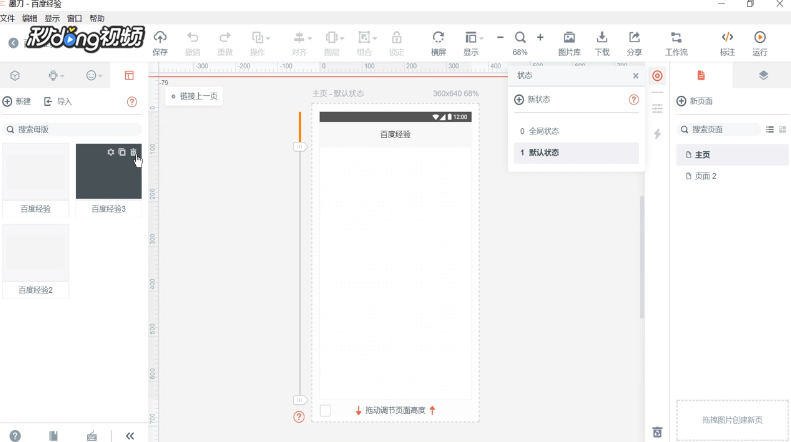The height and width of the screenshot is (442, 791).
Task: Click the bottom-left book icon
Action: point(53,436)
